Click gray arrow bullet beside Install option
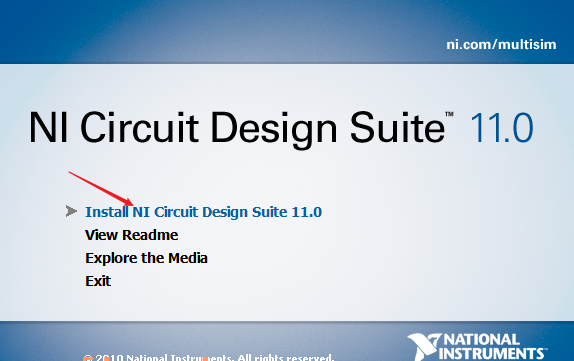The width and height of the screenshot is (574, 361). point(71,211)
